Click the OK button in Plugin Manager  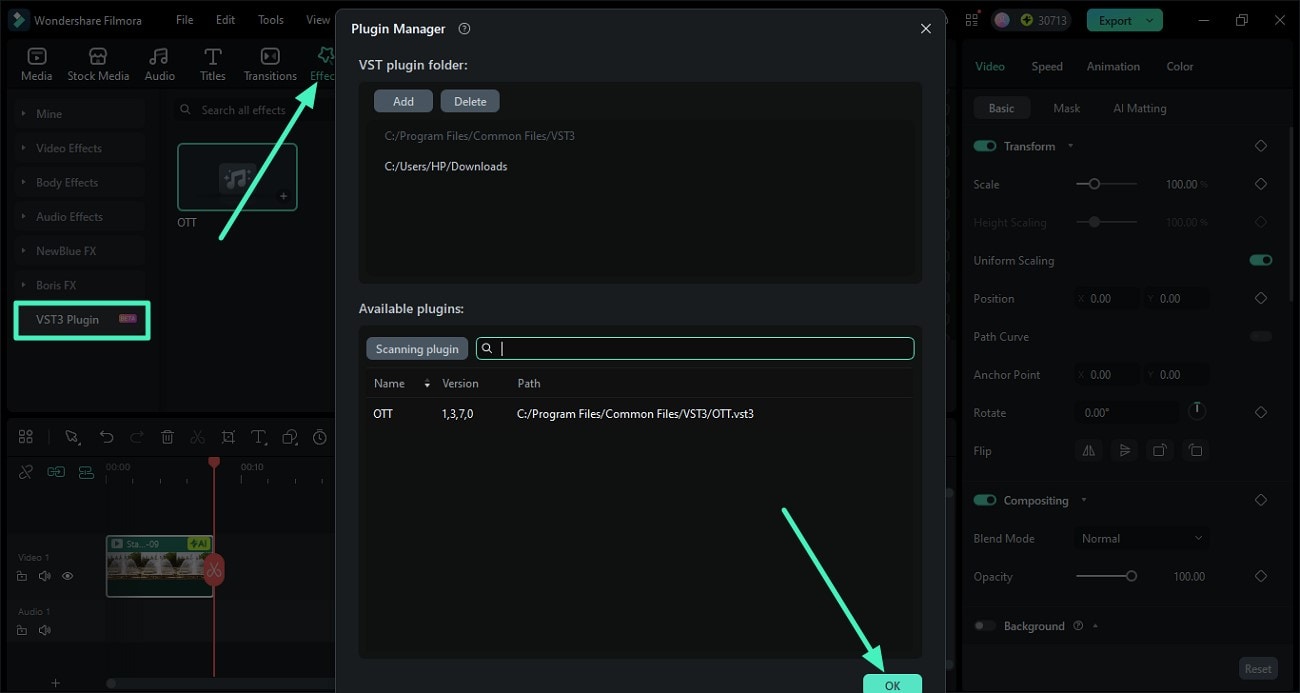pyautogui.click(x=892, y=685)
